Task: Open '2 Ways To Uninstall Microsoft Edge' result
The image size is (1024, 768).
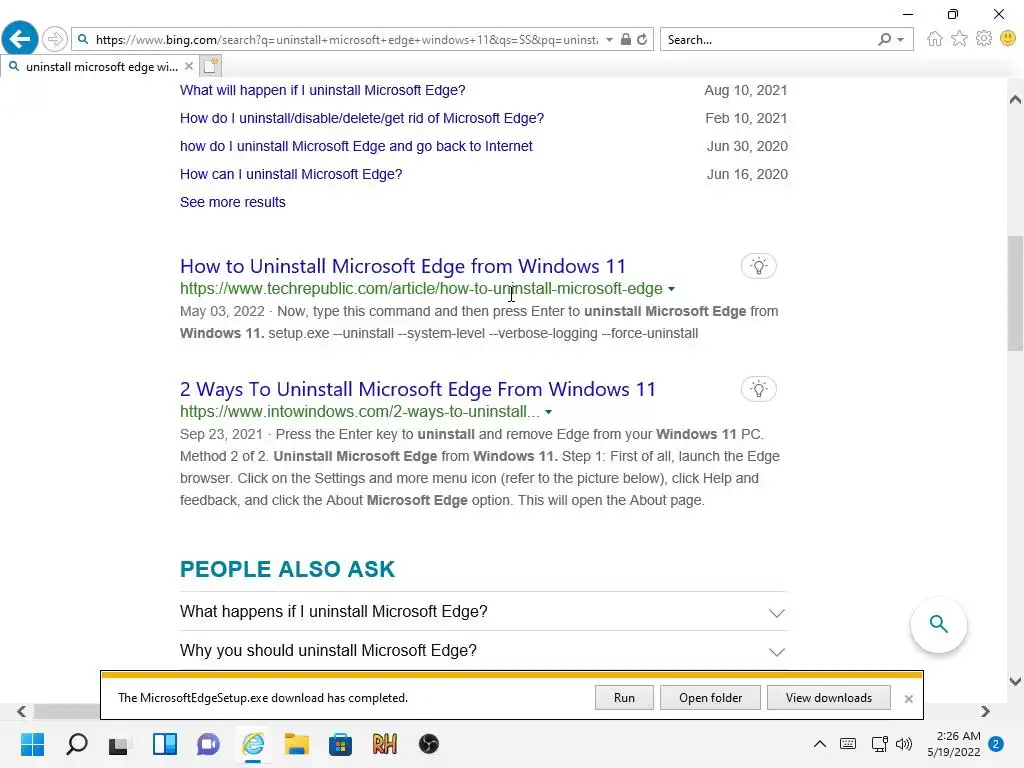Action: (x=417, y=389)
